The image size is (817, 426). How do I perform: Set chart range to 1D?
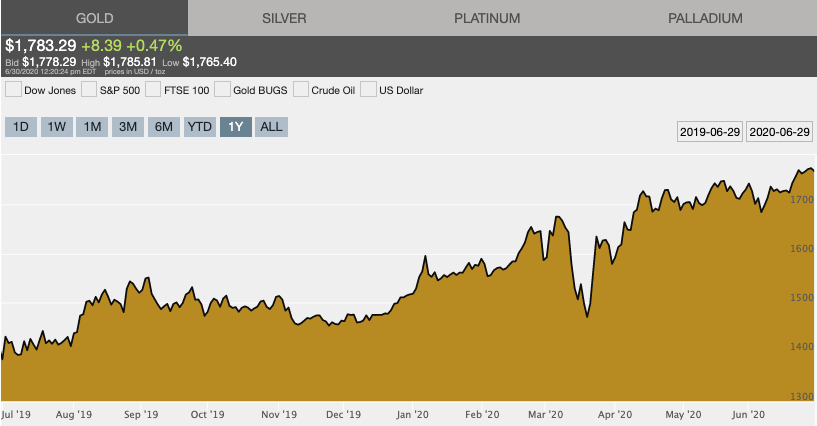point(20,127)
